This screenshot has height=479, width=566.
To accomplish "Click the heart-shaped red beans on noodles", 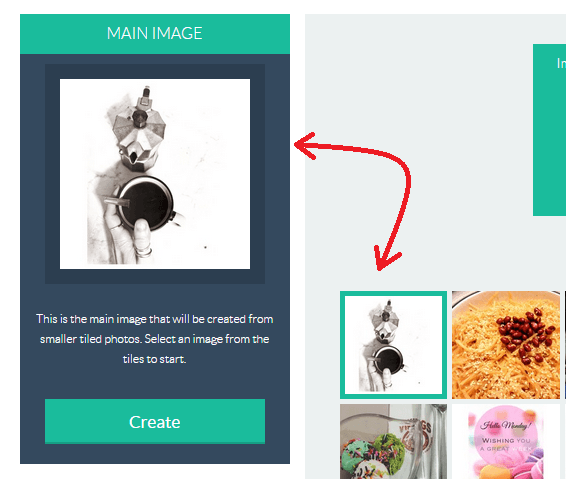I will click(523, 334).
